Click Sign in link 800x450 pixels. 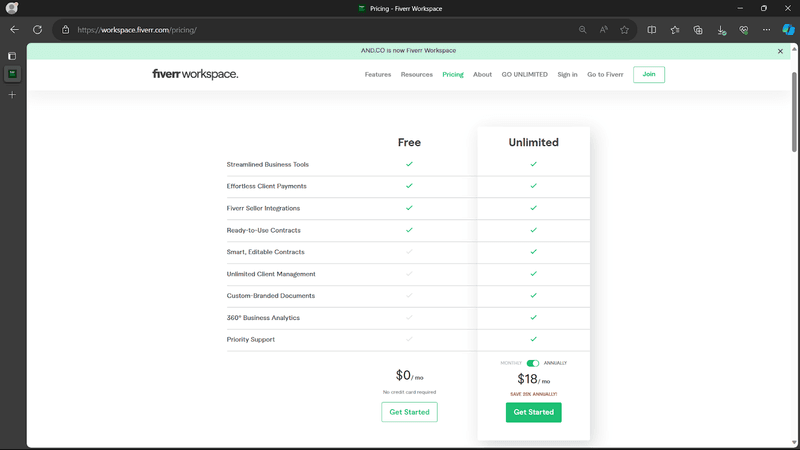click(x=567, y=74)
